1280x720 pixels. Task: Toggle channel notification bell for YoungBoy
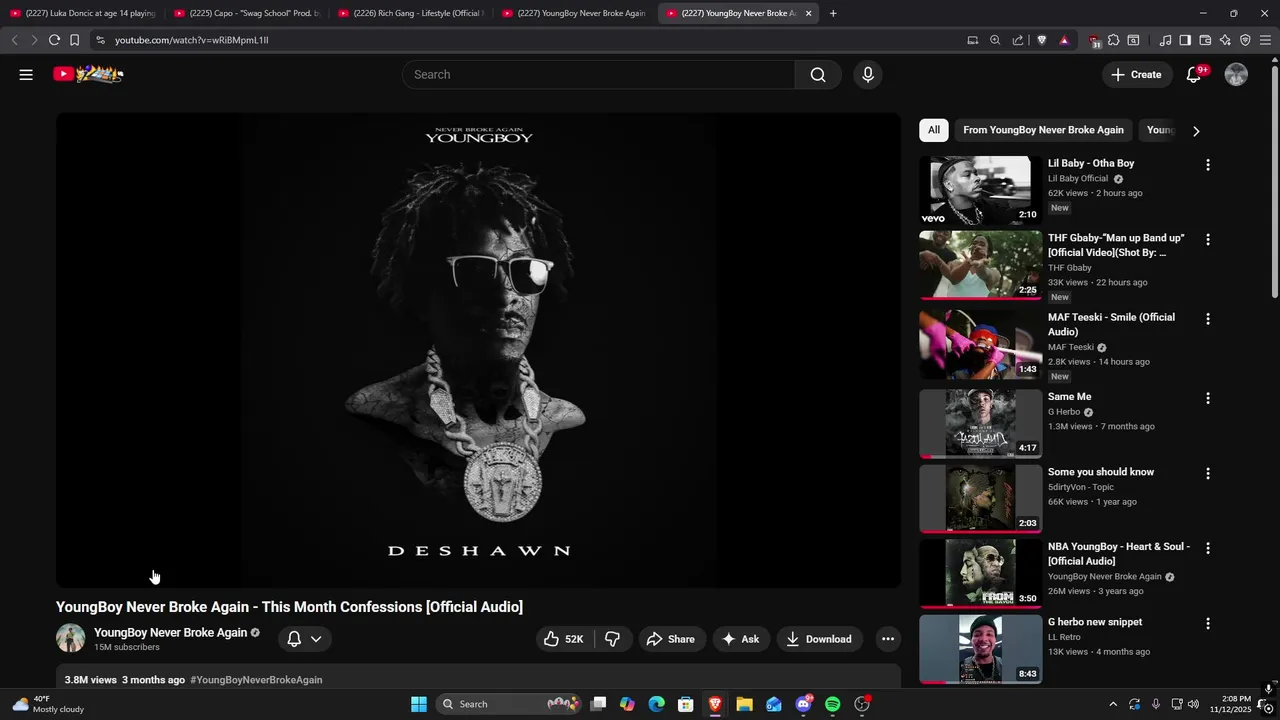(x=294, y=639)
